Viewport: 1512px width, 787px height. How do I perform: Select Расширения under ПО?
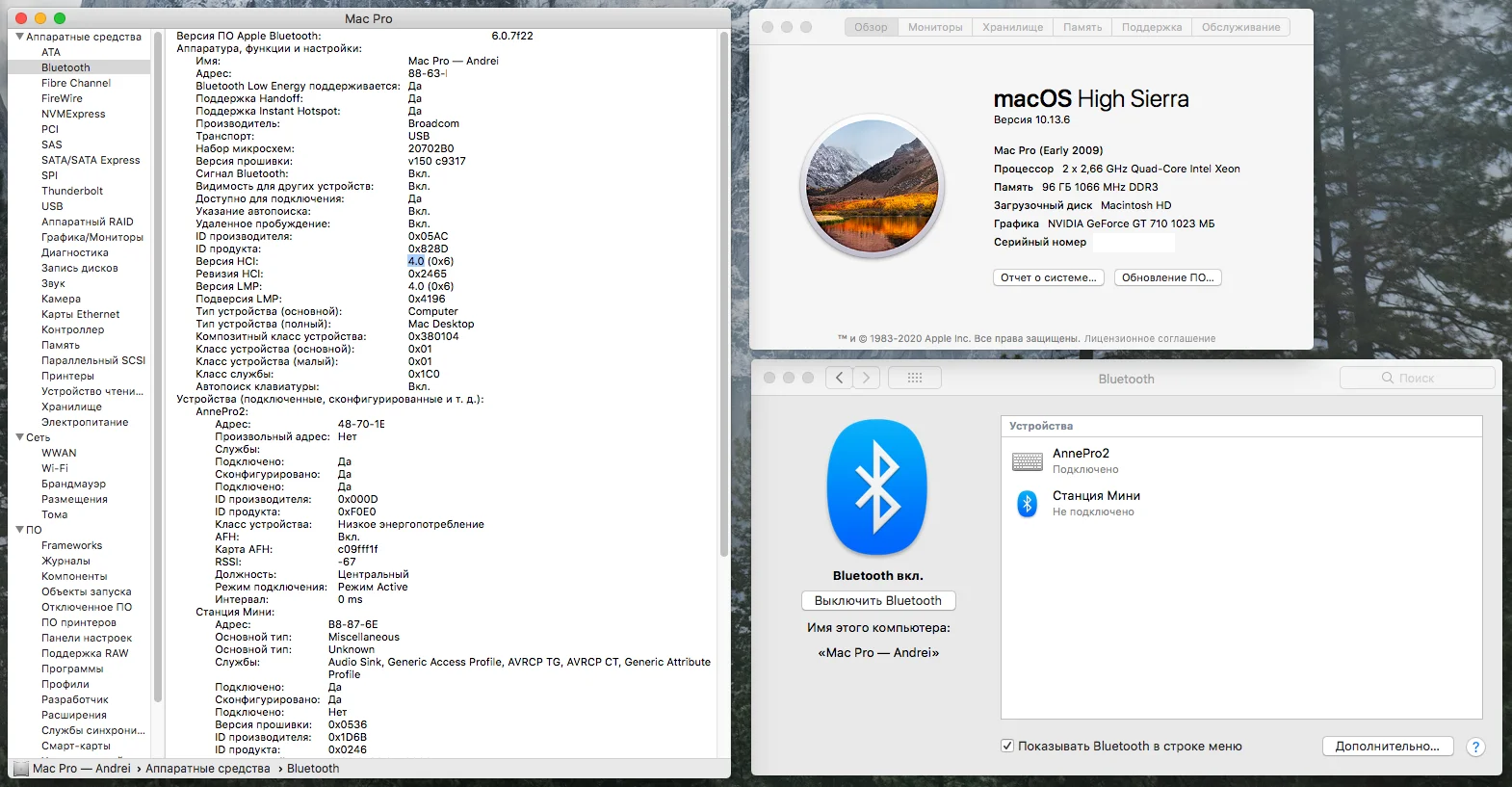click(x=74, y=715)
